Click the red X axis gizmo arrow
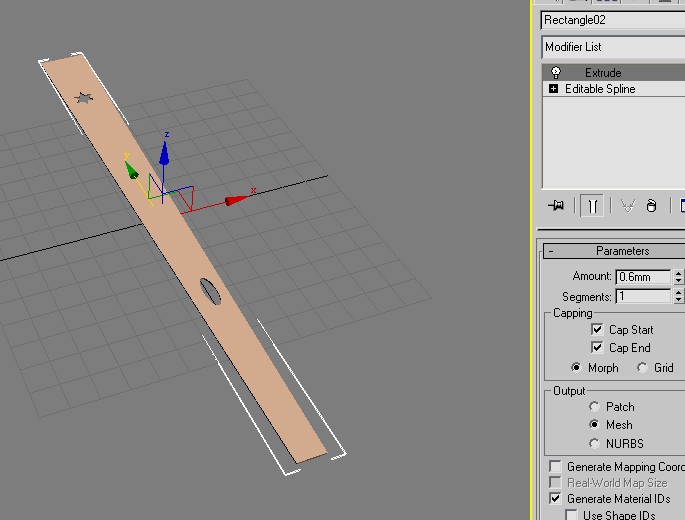Viewport: 685px width, 520px height. (235, 200)
